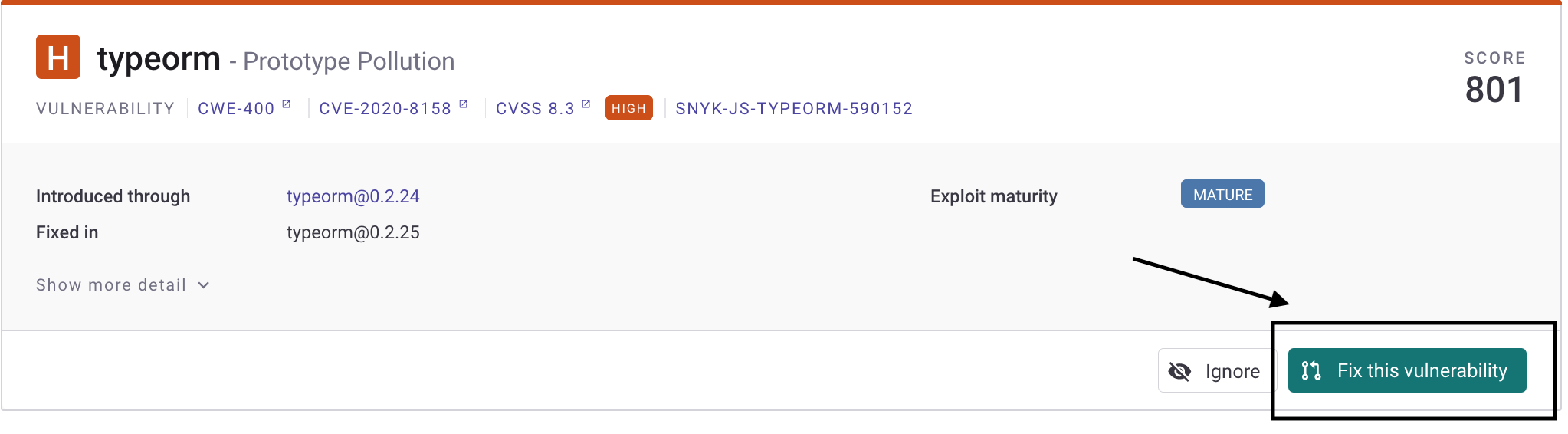The image size is (1568, 434).
Task: Click the Fix this vulnerability button
Action: pos(1407,370)
